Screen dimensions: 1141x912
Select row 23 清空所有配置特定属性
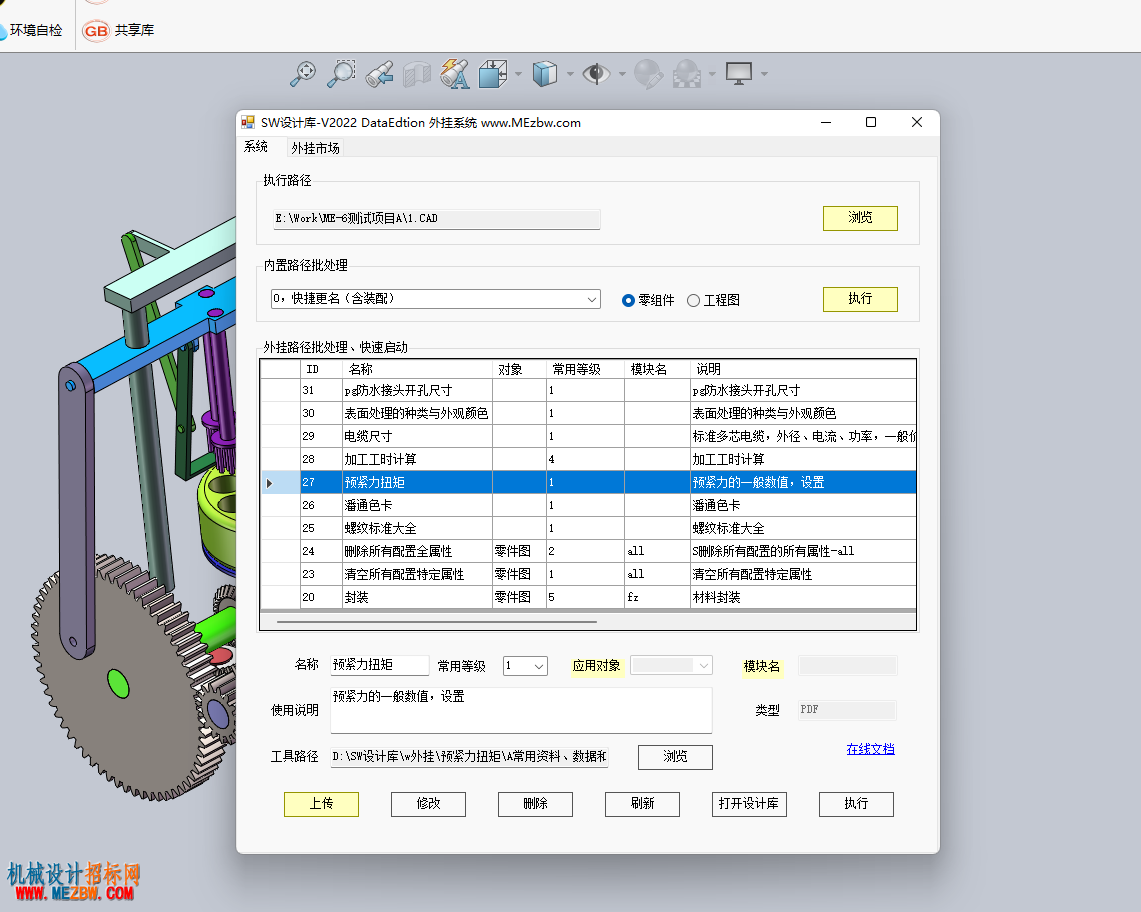click(588, 574)
